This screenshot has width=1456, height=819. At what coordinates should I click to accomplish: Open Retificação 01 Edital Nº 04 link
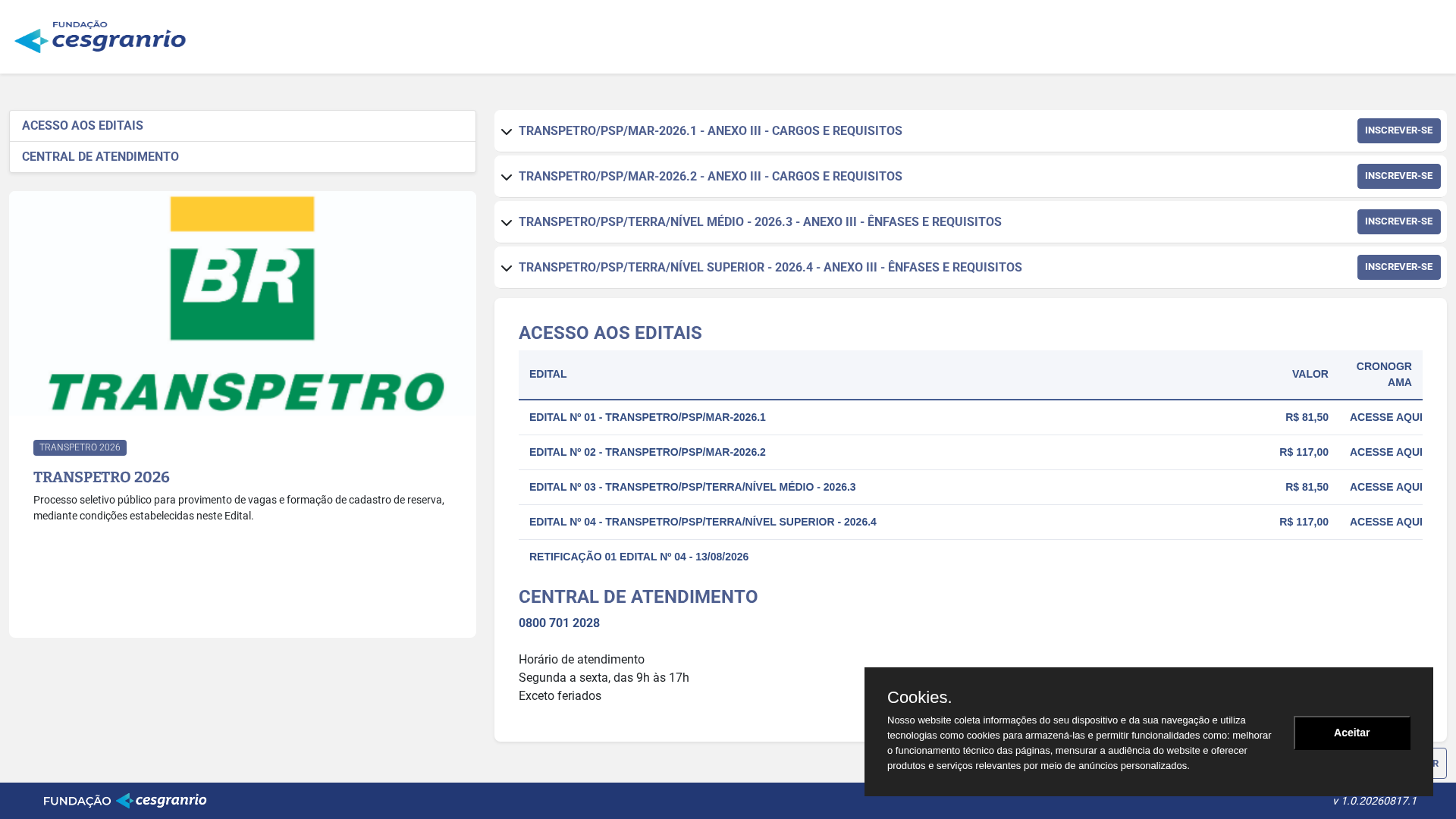(639, 557)
